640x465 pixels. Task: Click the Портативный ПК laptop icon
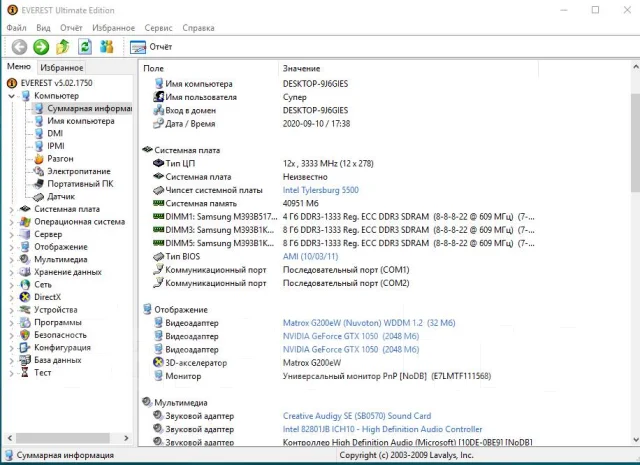click(39, 184)
